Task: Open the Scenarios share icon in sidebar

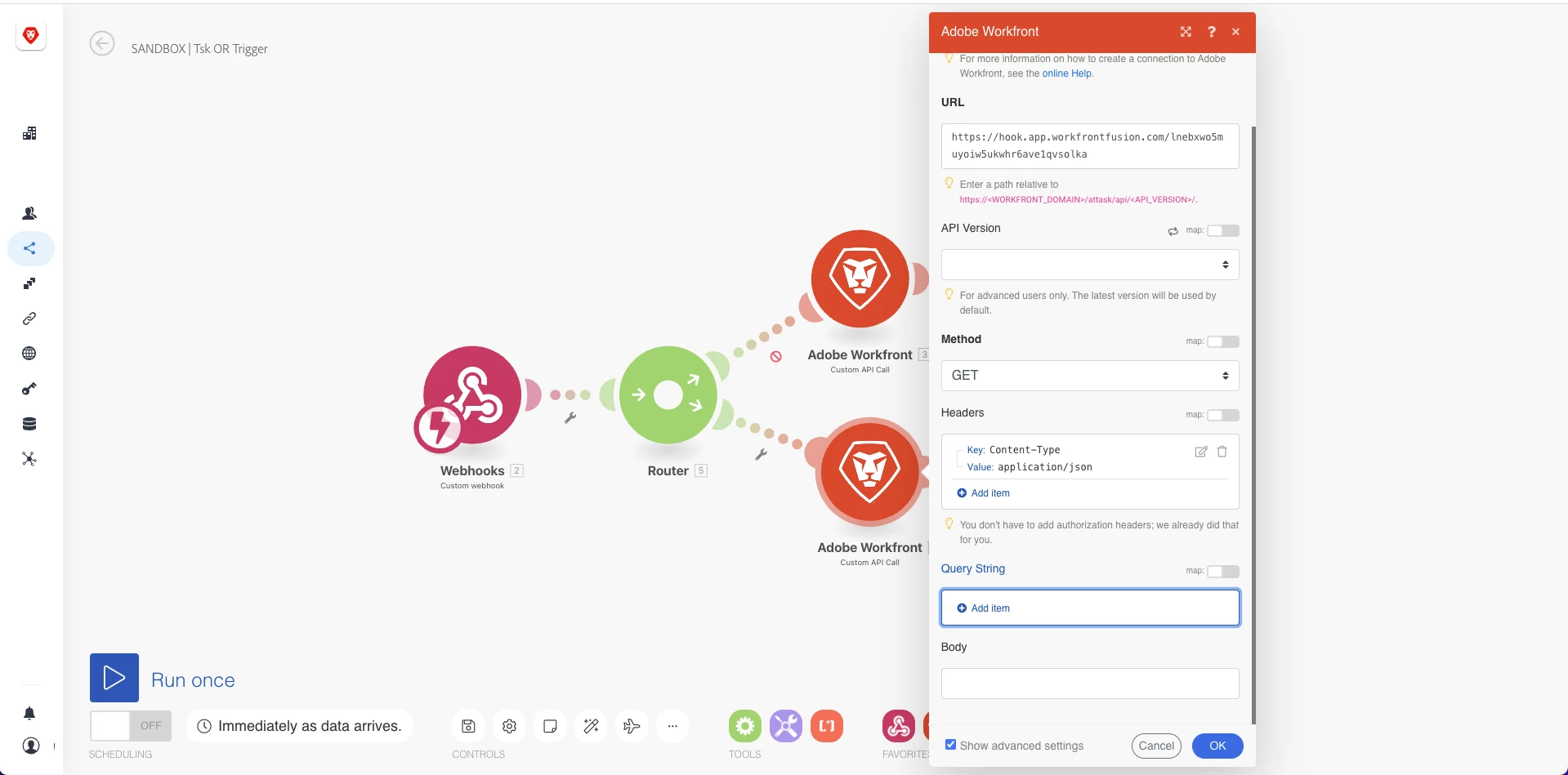Action: pos(29,248)
